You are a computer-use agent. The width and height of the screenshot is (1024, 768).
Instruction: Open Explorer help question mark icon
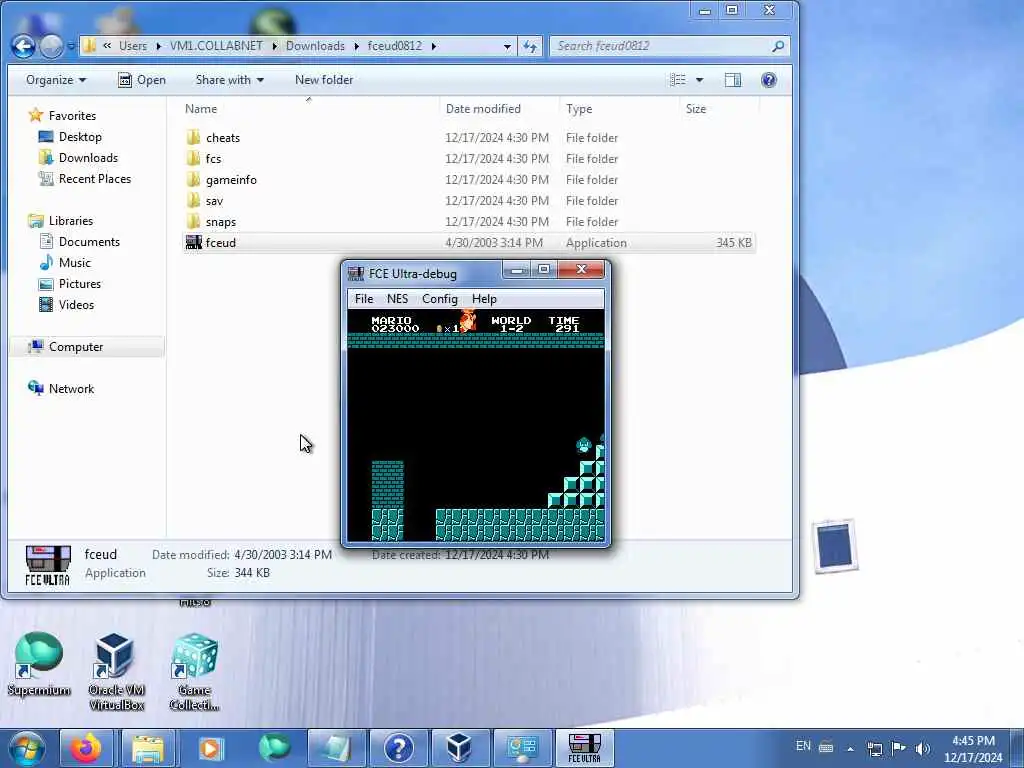pos(769,80)
